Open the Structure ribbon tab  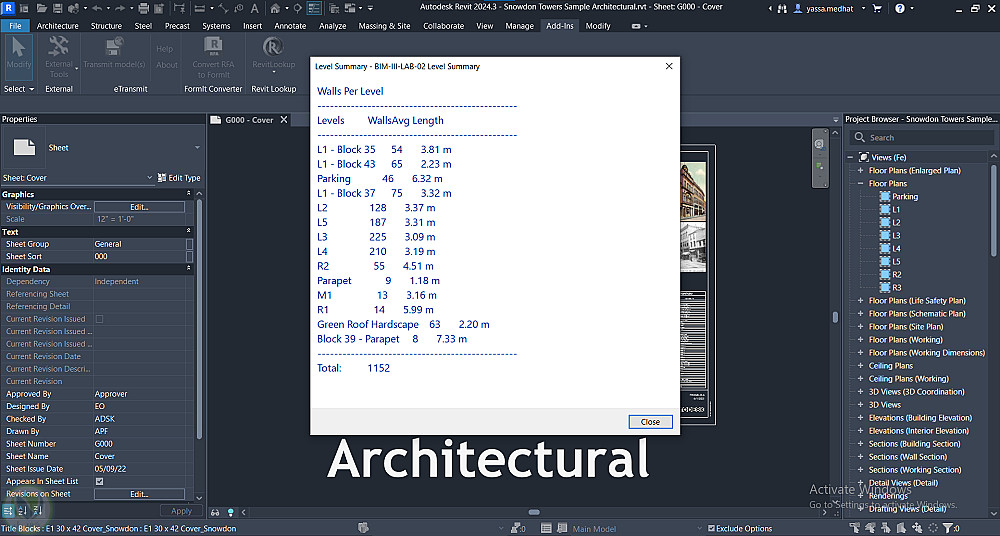click(x=106, y=26)
